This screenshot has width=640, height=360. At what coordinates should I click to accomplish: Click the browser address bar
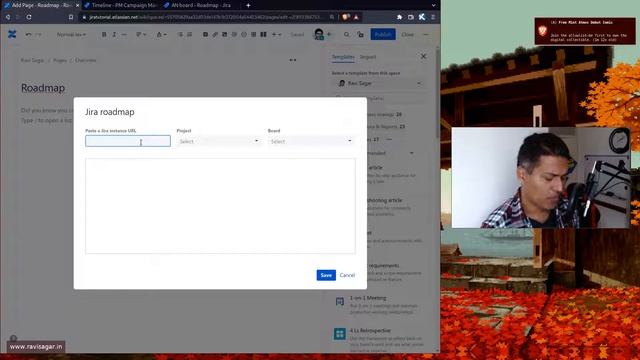tap(204, 17)
